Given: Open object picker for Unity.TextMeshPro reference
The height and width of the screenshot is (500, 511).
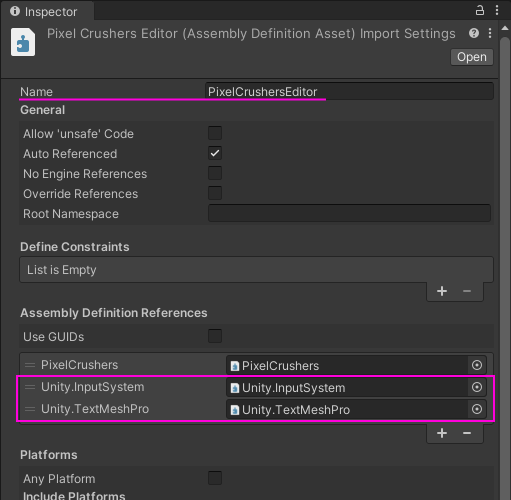Looking at the screenshot, I should tap(477, 409).
